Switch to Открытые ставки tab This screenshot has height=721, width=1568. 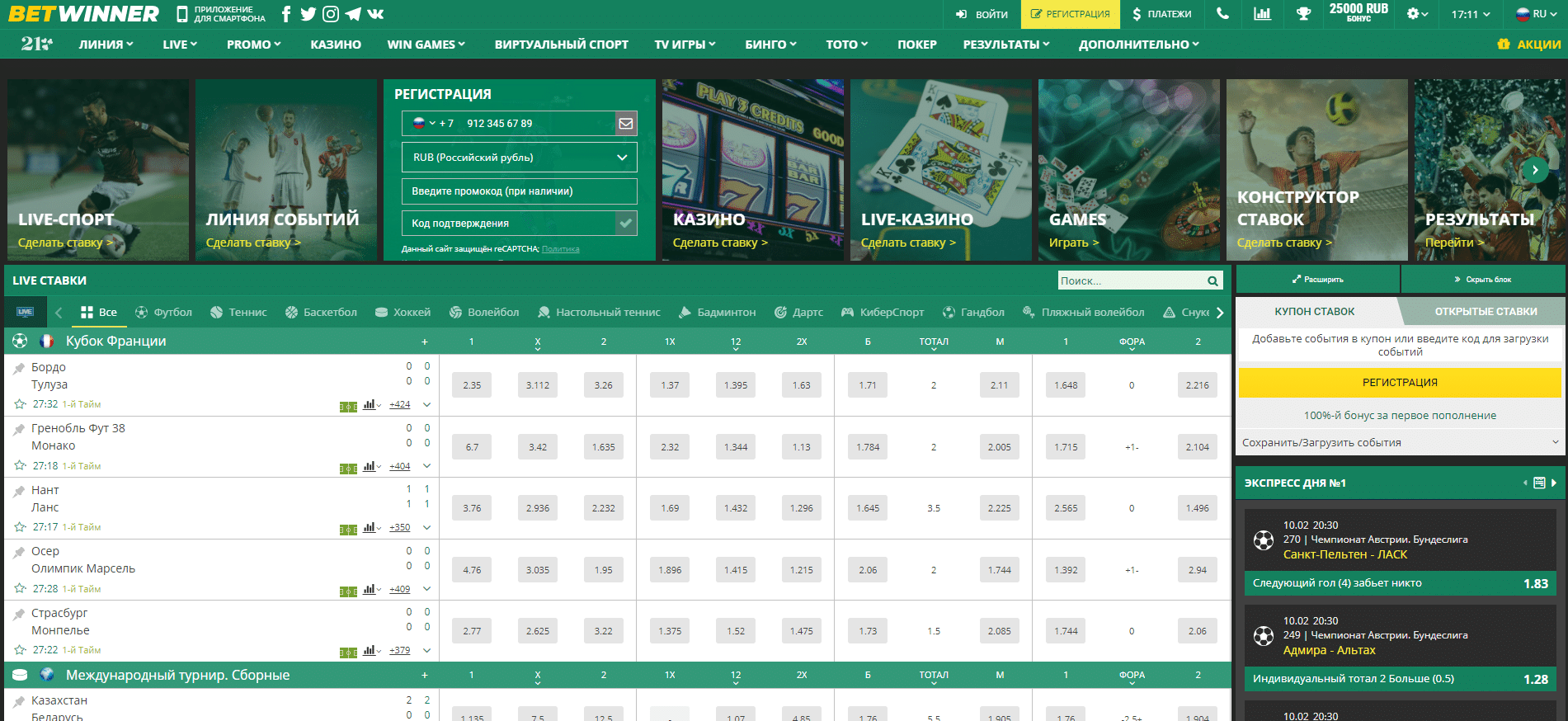tap(1485, 312)
